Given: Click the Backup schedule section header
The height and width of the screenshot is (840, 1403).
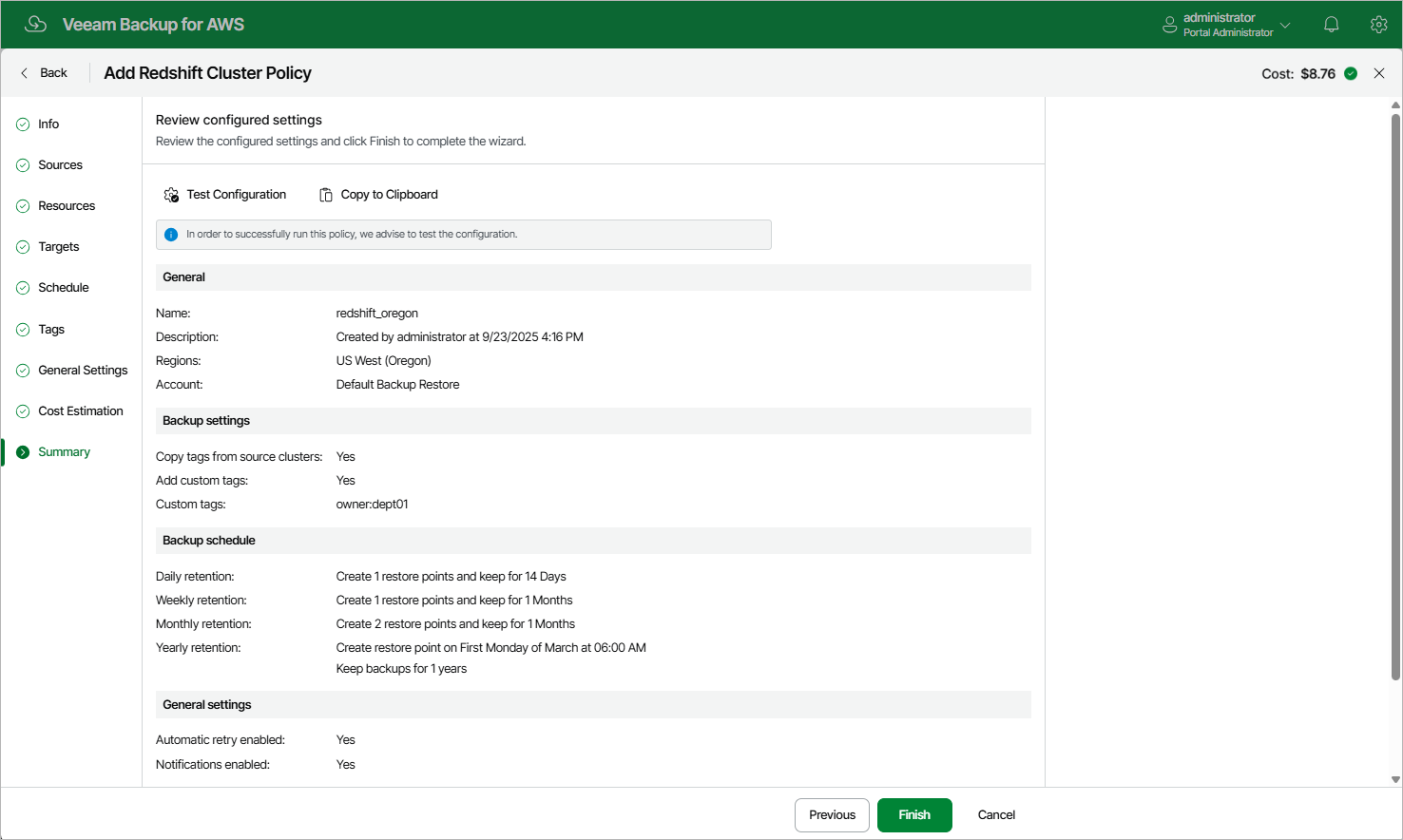Looking at the screenshot, I should click(x=593, y=541).
